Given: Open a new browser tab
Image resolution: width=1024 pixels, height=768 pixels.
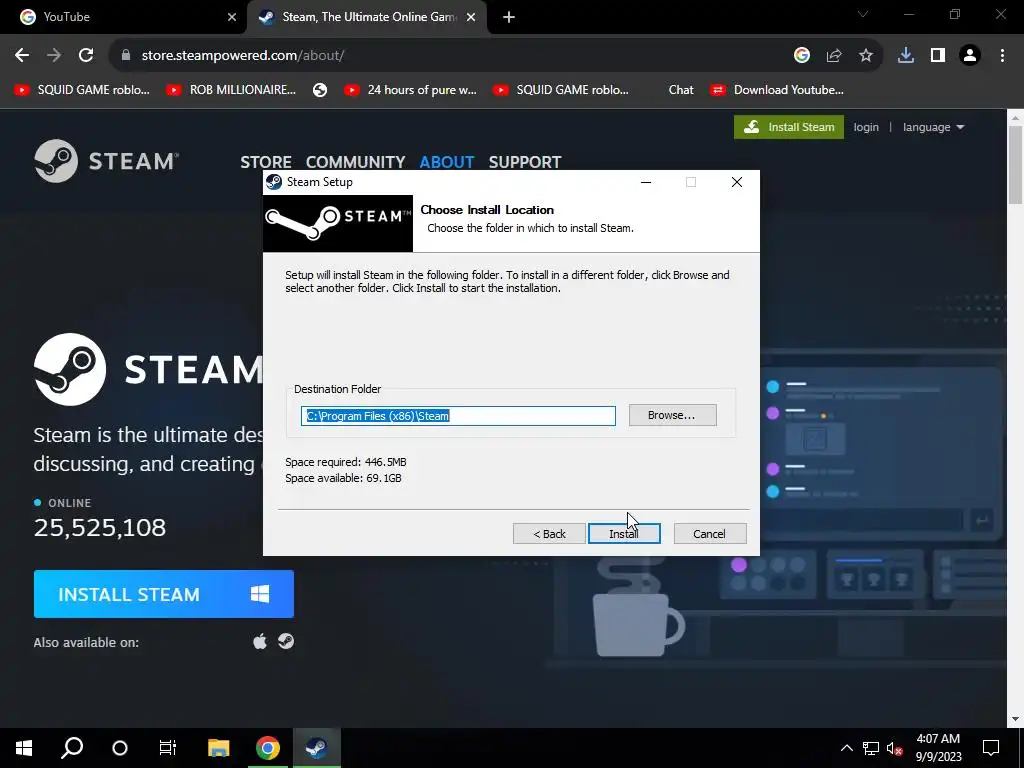Looking at the screenshot, I should [509, 17].
